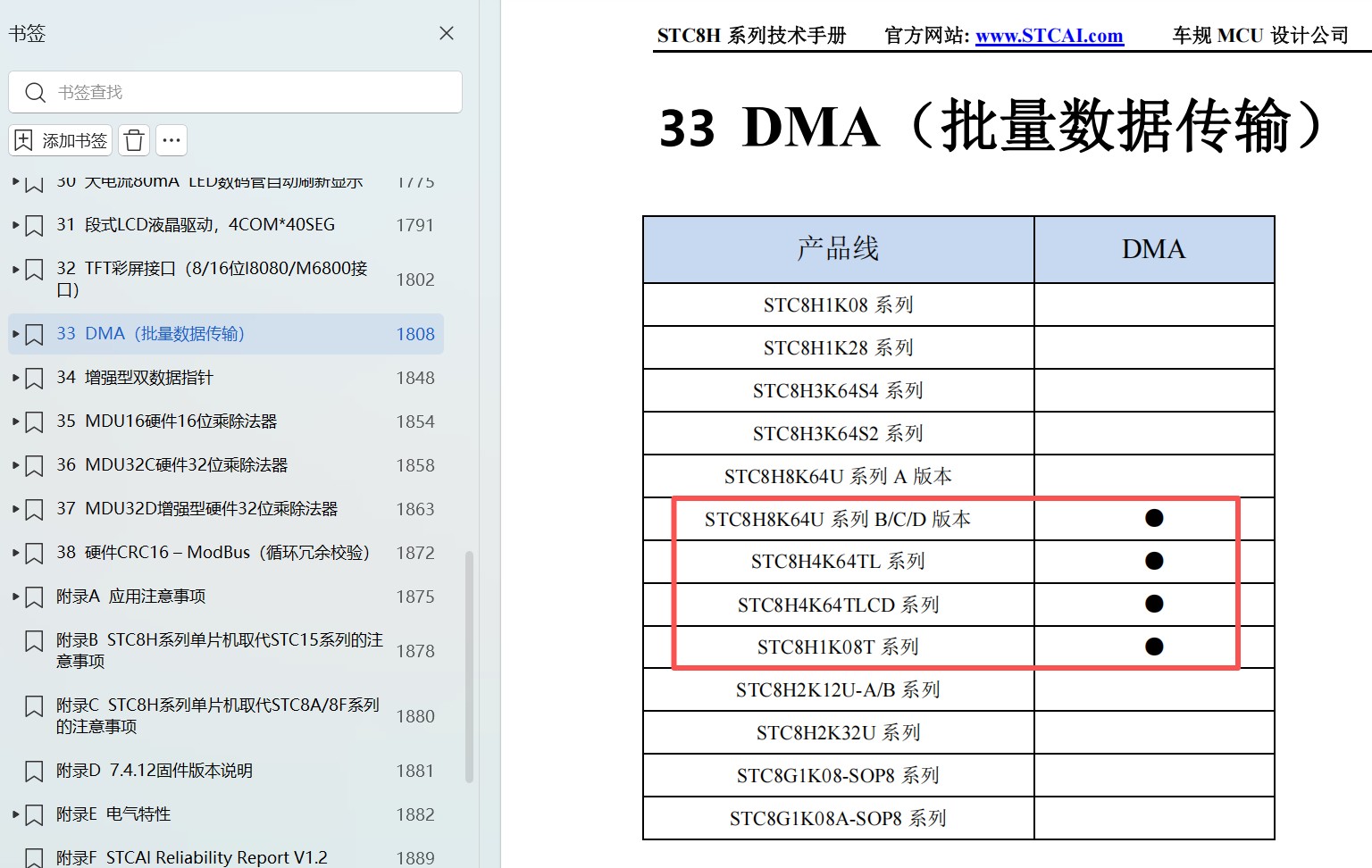Open the "..." more options icon

pyautogui.click(x=171, y=140)
